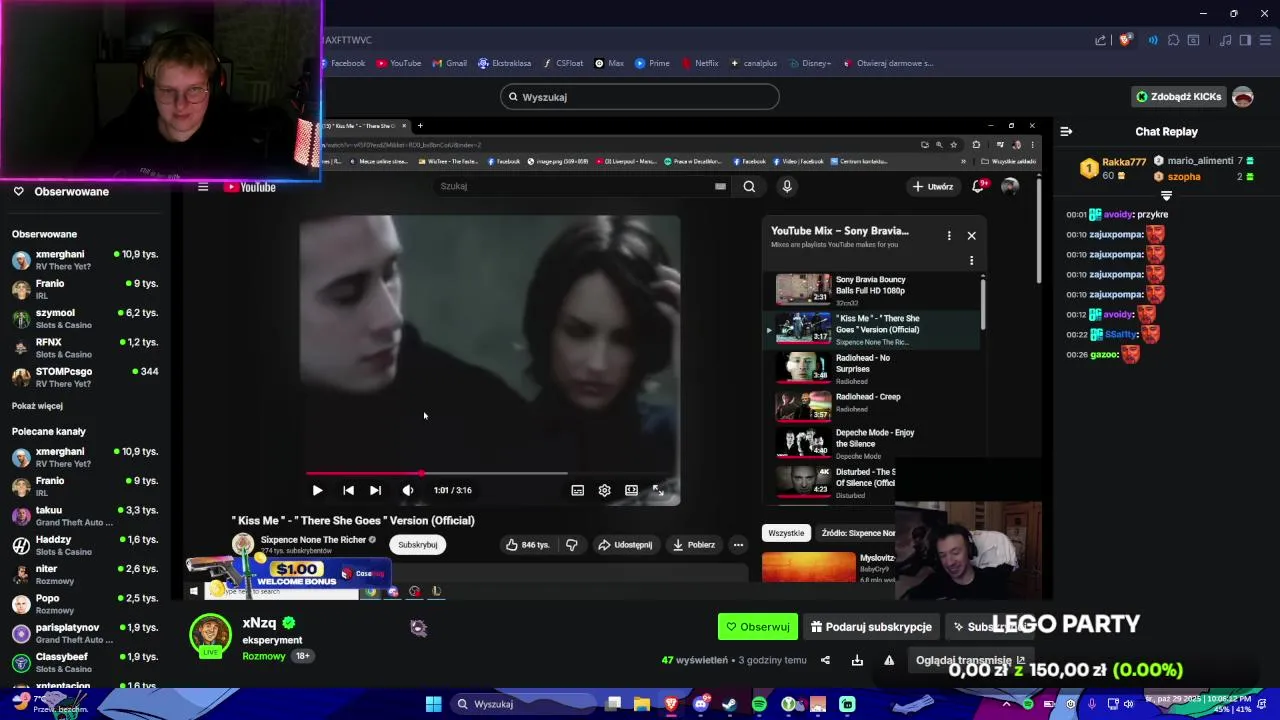This screenshot has width=1280, height=720.
Task: Open the Gmail bookmark
Action: pos(449,63)
